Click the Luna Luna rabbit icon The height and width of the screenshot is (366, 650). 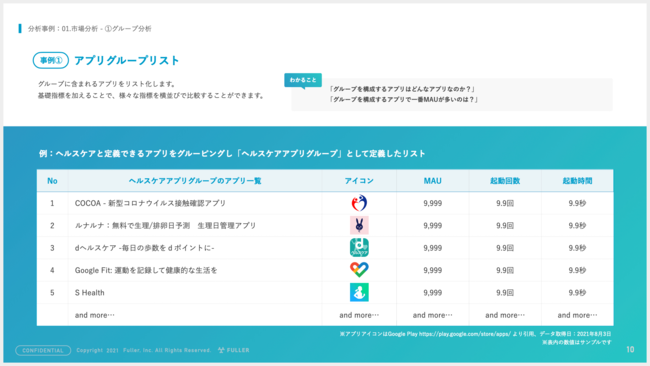[359, 225]
